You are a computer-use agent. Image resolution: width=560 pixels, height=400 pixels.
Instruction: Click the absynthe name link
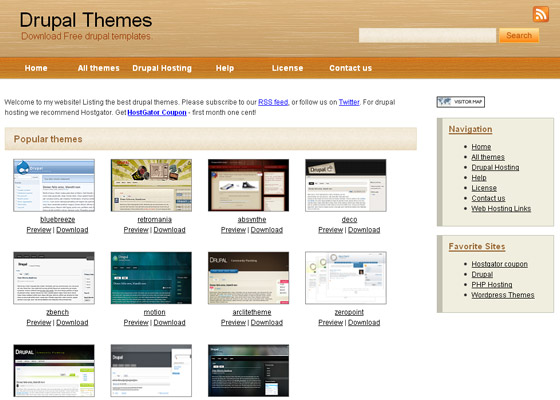(252, 220)
